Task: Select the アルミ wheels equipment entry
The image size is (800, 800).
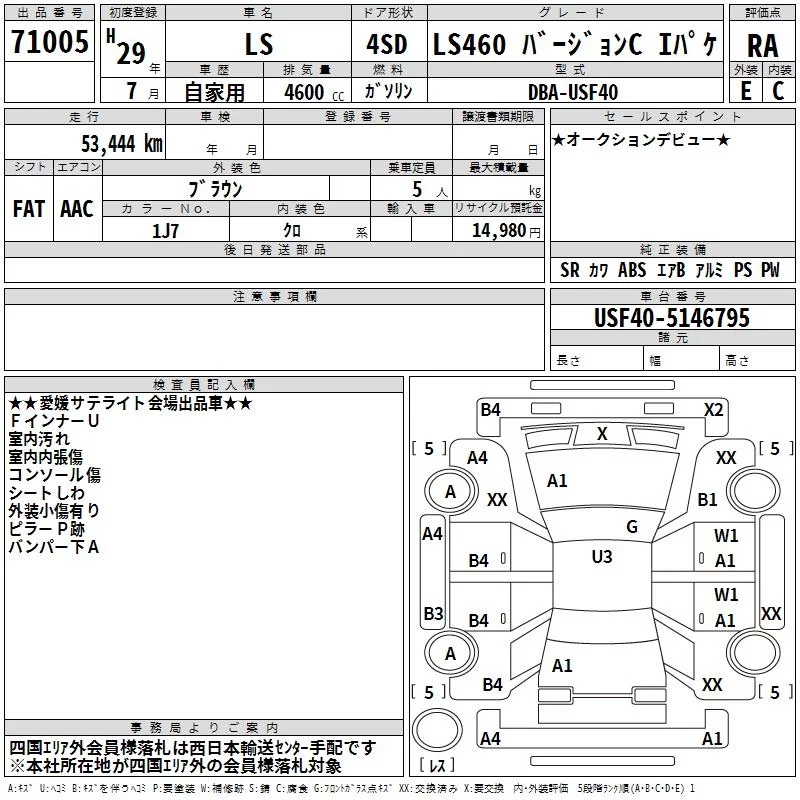Action: click(709, 270)
